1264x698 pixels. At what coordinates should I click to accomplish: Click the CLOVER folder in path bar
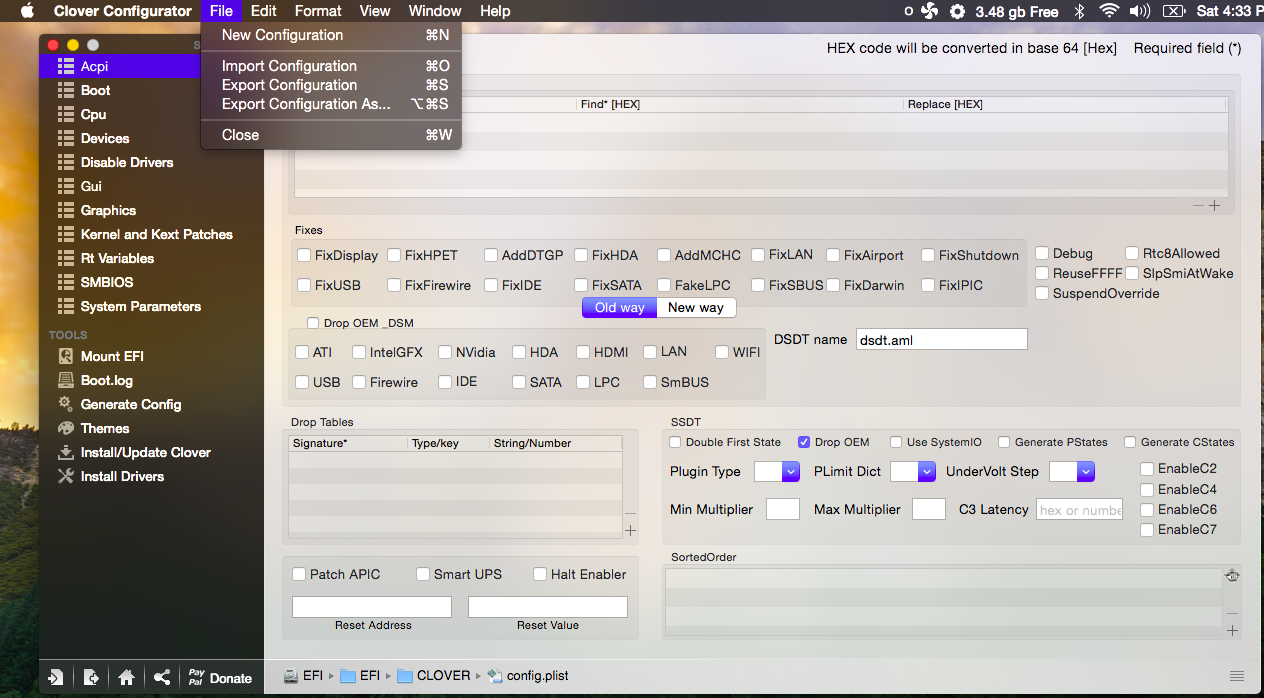[x=433, y=676]
